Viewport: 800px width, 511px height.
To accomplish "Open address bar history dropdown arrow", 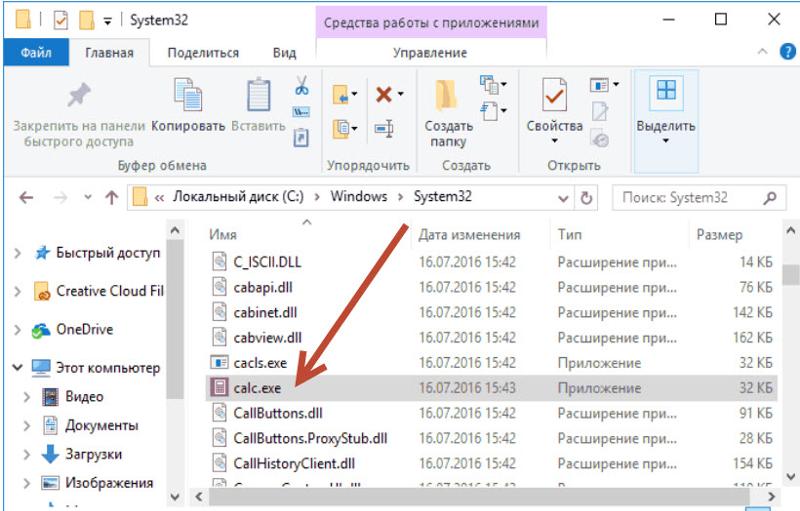I will pos(564,197).
